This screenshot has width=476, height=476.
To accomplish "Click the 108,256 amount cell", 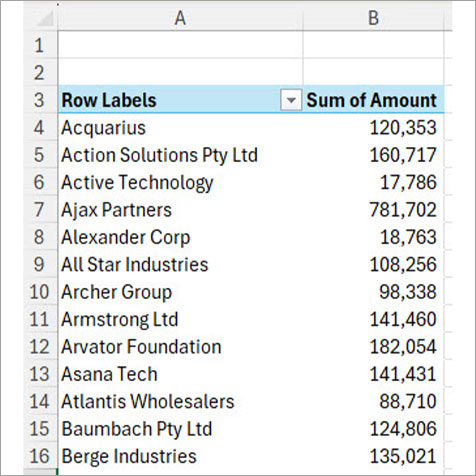I will [374, 264].
